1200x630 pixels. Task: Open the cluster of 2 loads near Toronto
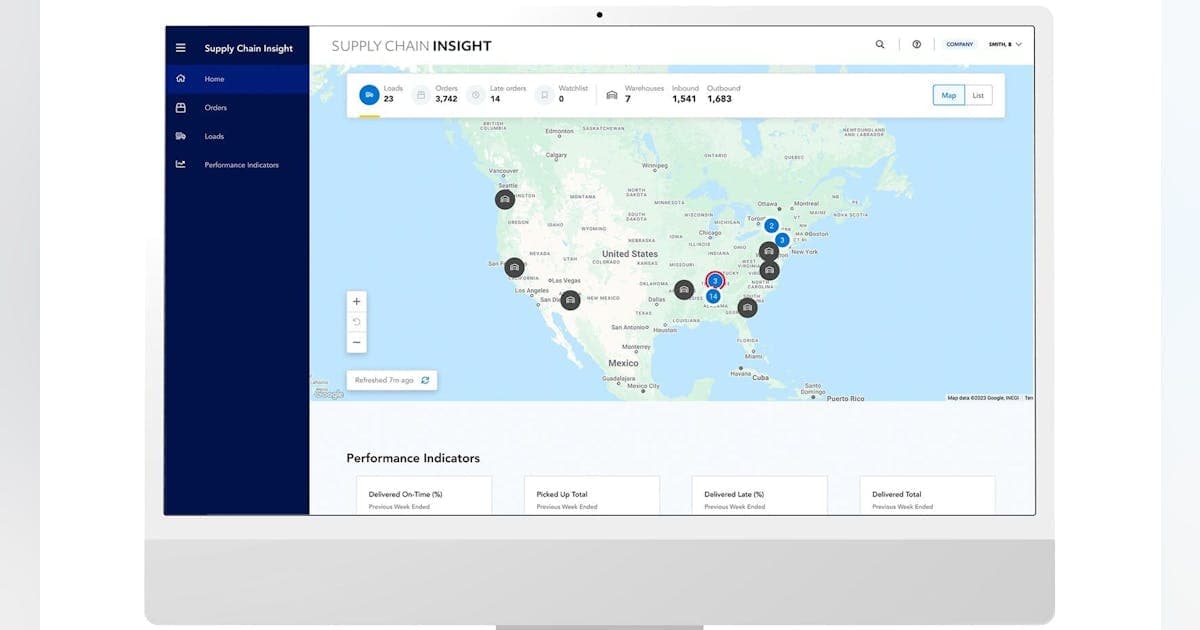click(x=771, y=226)
